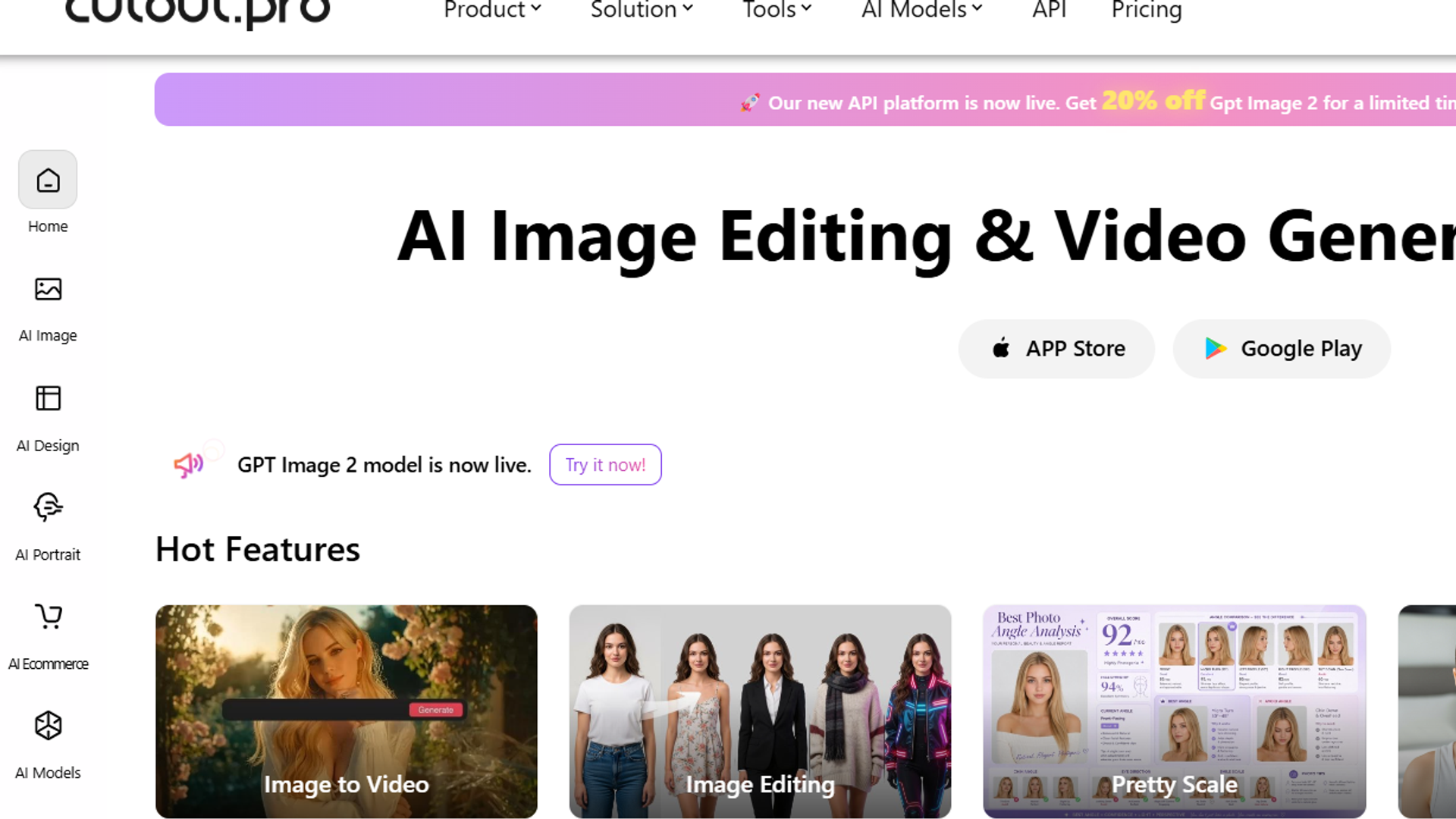Click the rocket icon in the banner
This screenshot has width=1456, height=819.
(x=750, y=102)
